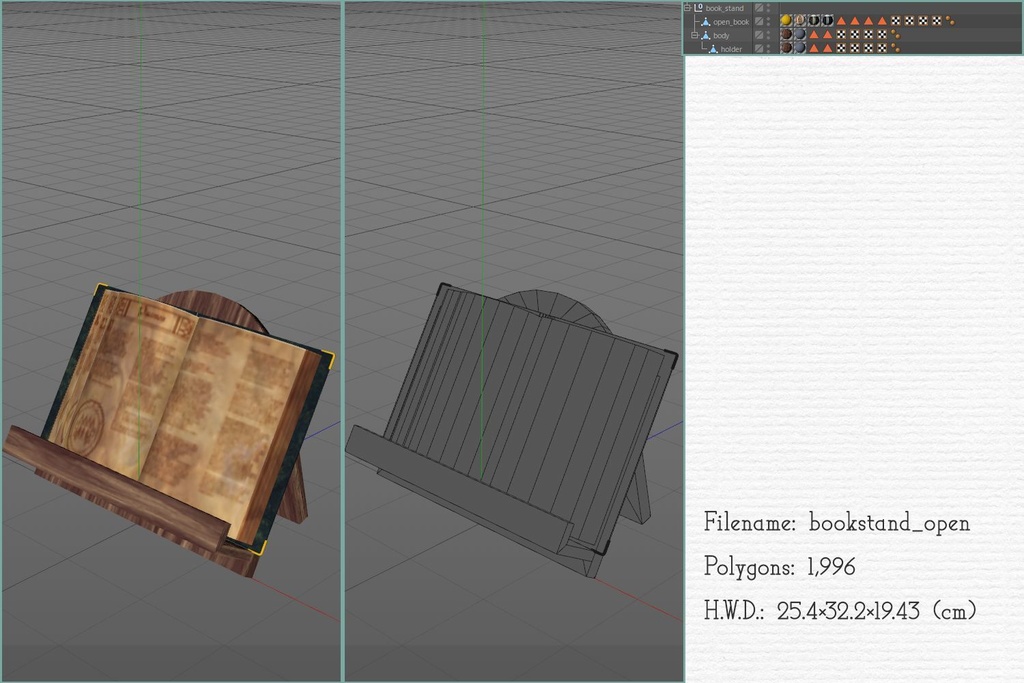Viewport: 1024px width, 683px height.
Task: Select the Phong tag on holder row
Action: [895, 48]
